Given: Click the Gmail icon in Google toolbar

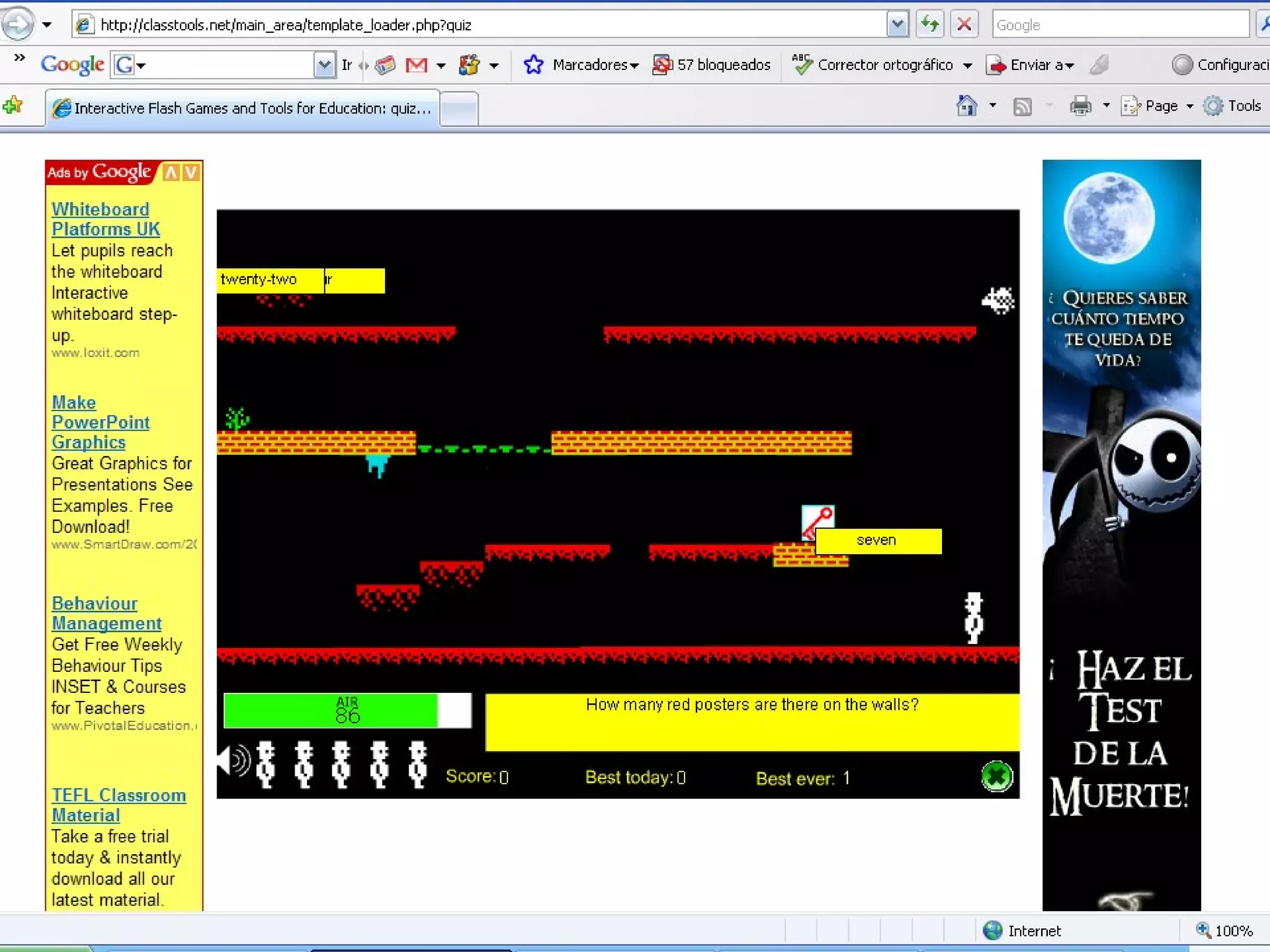Looking at the screenshot, I should click(x=416, y=64).
